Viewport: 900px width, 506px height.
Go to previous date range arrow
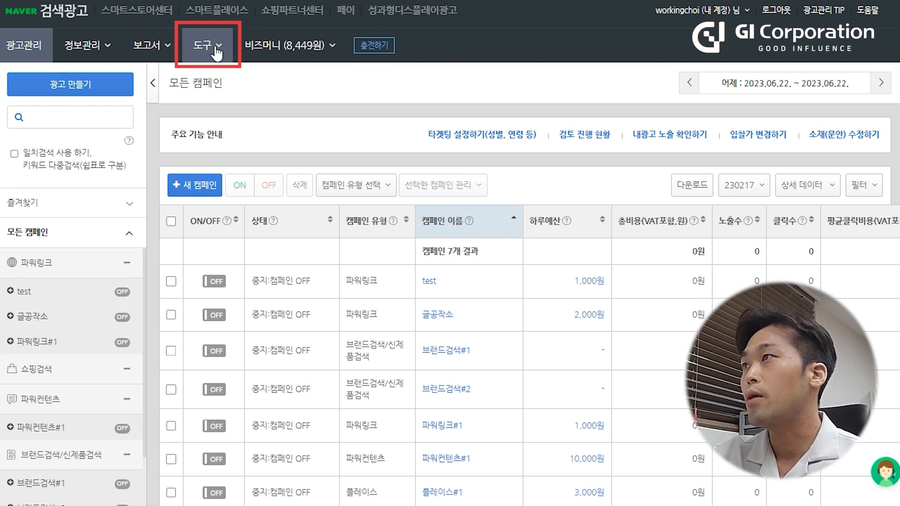[x=689, y=83]
